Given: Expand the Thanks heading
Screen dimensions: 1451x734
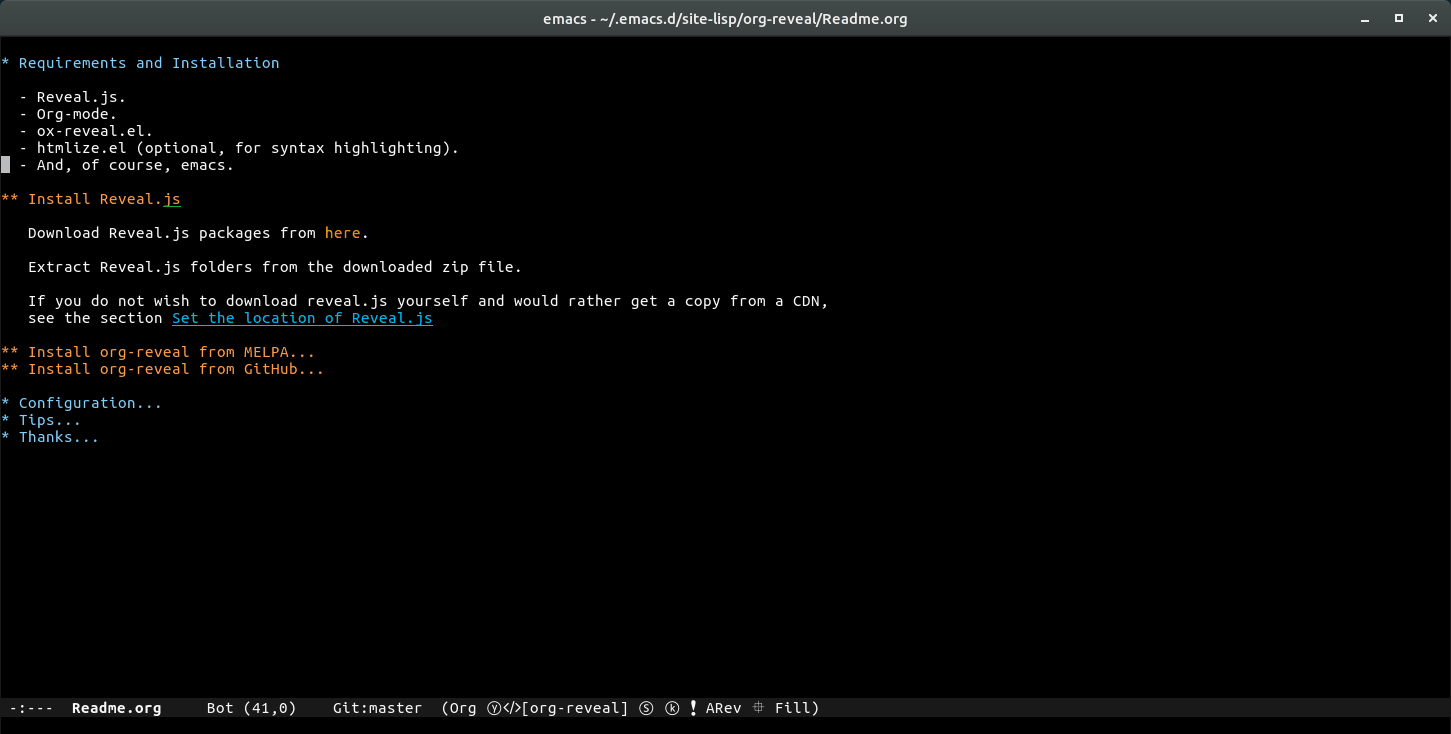Looking at the screenshot, I should [50, 437].
